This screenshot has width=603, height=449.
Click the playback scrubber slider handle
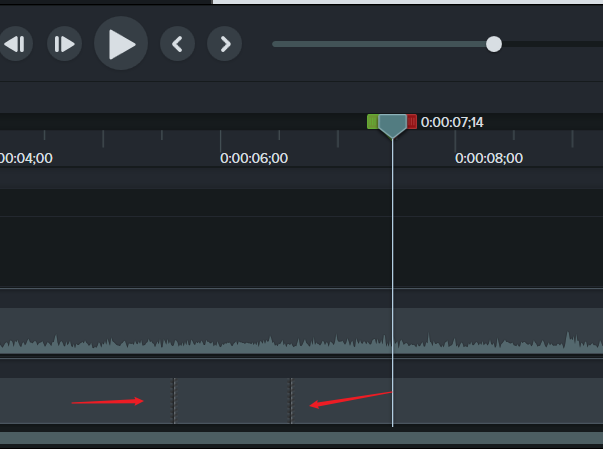494,44
